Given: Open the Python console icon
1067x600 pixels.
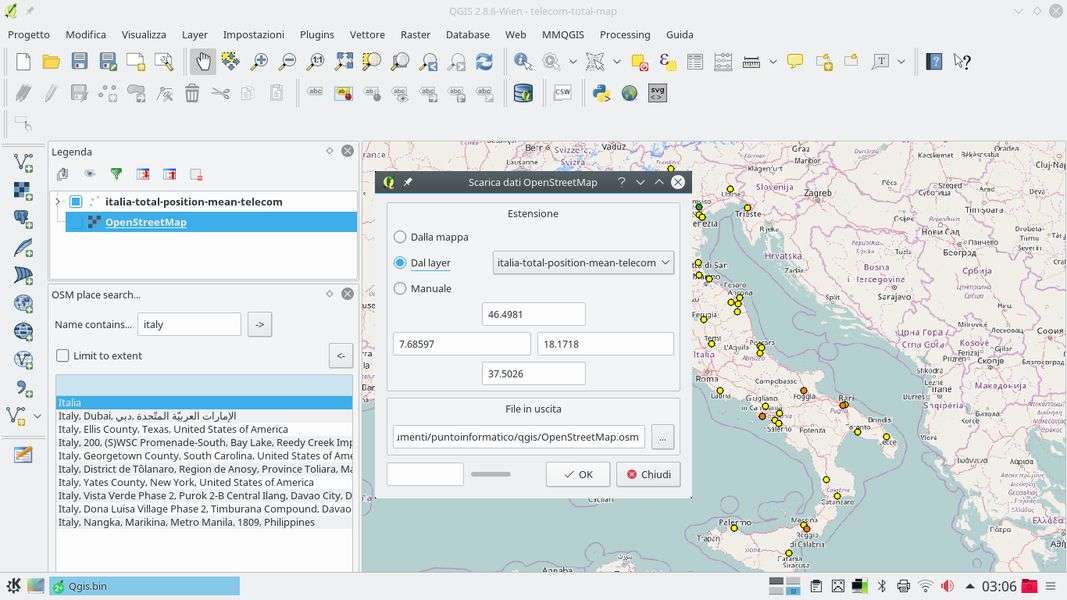Looking at the screenshot, I should tap(601, 93).
